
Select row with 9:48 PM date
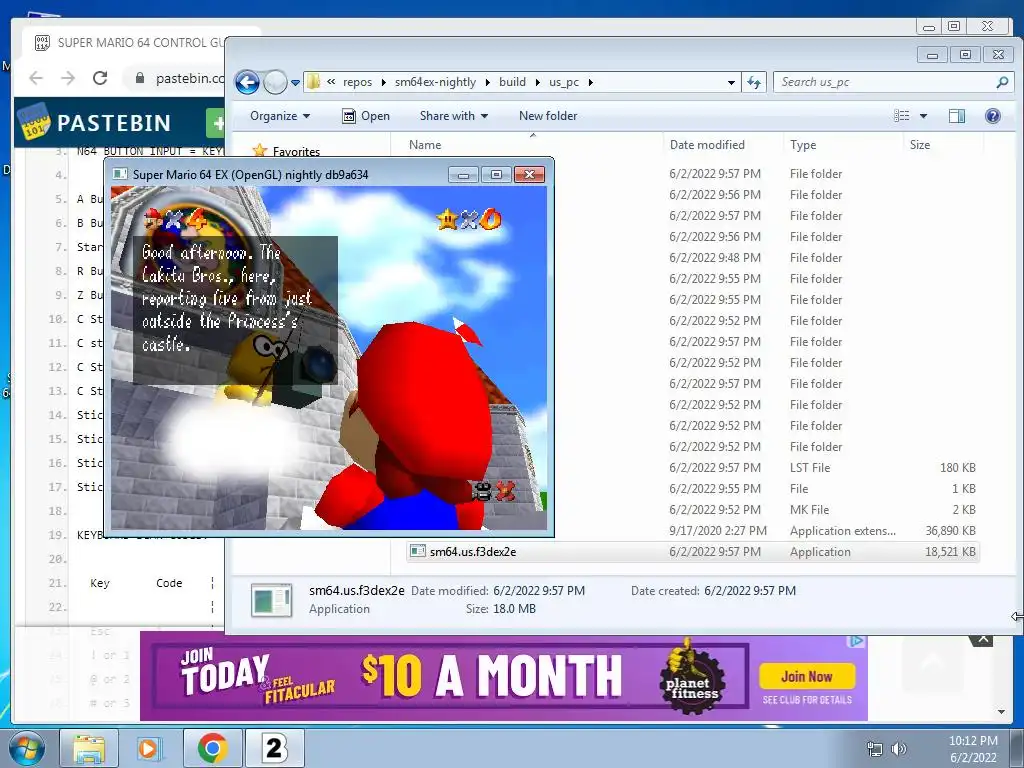pyautogui.click(x=692, y=257)
